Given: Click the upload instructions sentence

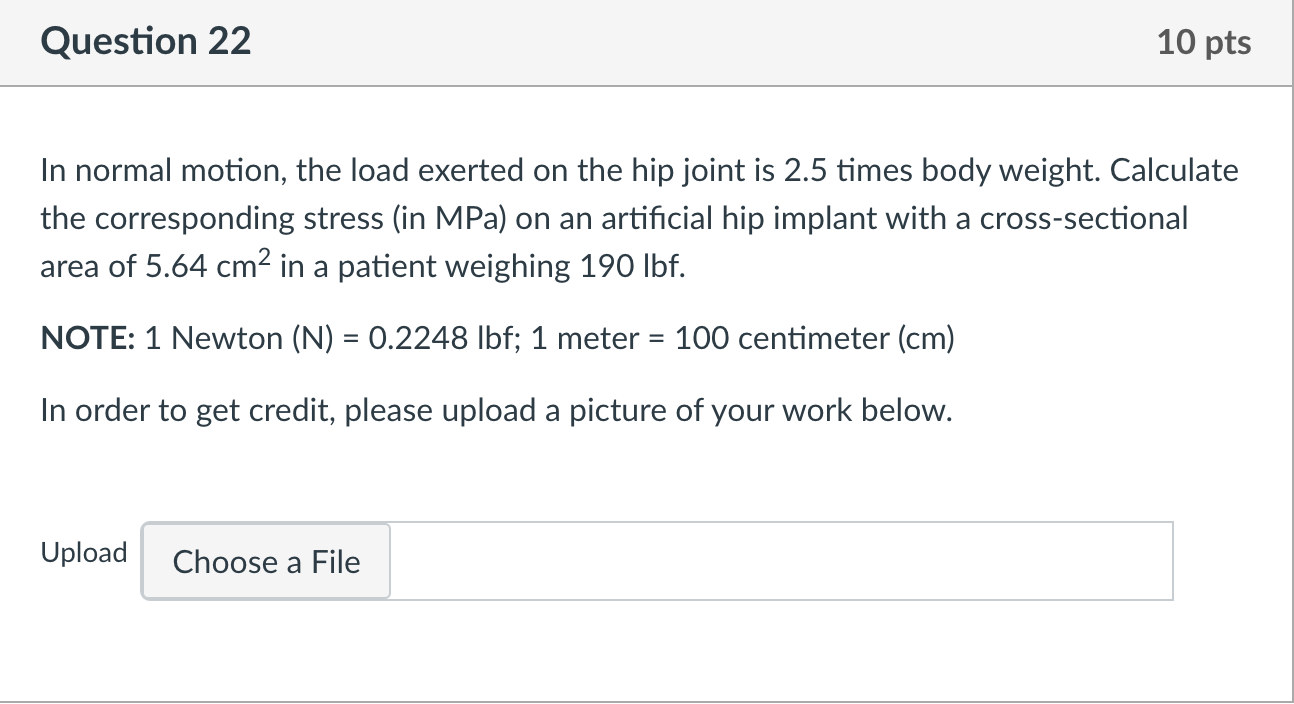Looking at the screenshot, I should [x=495, y=409].
